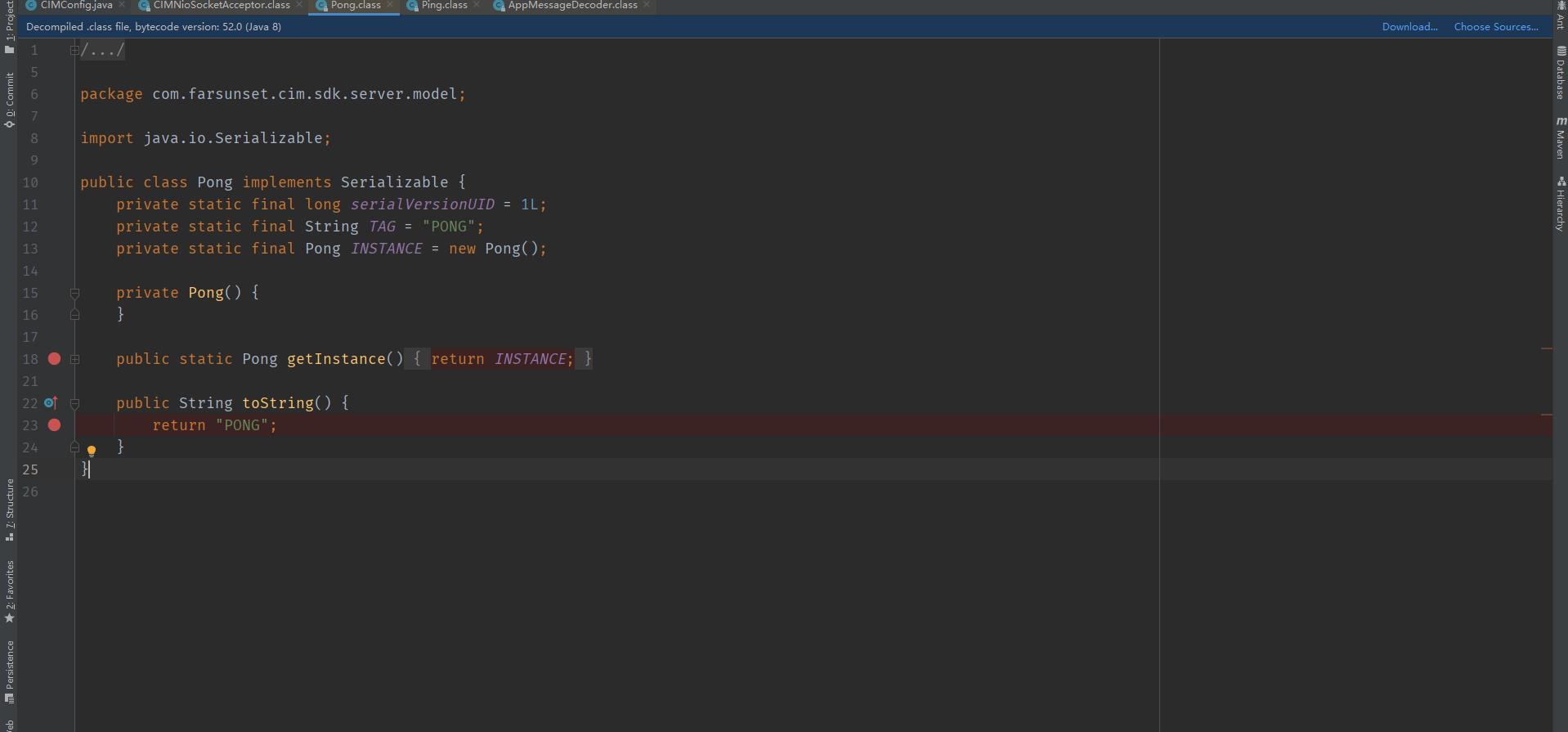Image resolution: width=1568 pixels, height=732 pixels.
Task: Click line number 10 in the gutter
Action: point(30,182)
